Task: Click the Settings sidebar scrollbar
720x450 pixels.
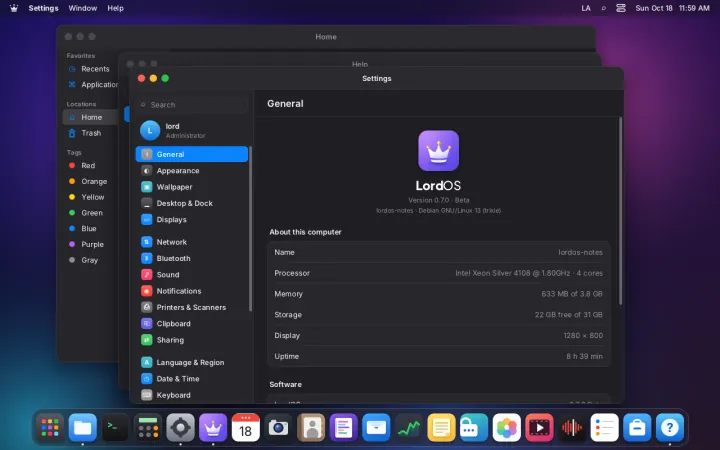Action: pos(250,229)
